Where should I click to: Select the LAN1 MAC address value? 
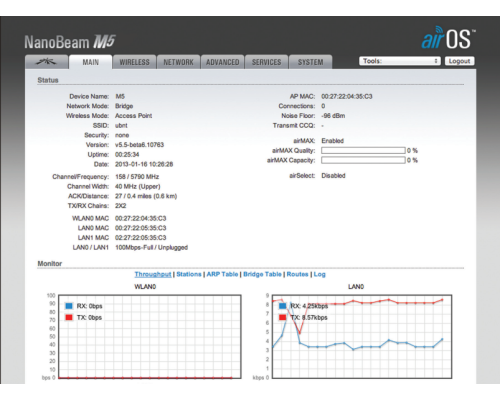[140, 238]
